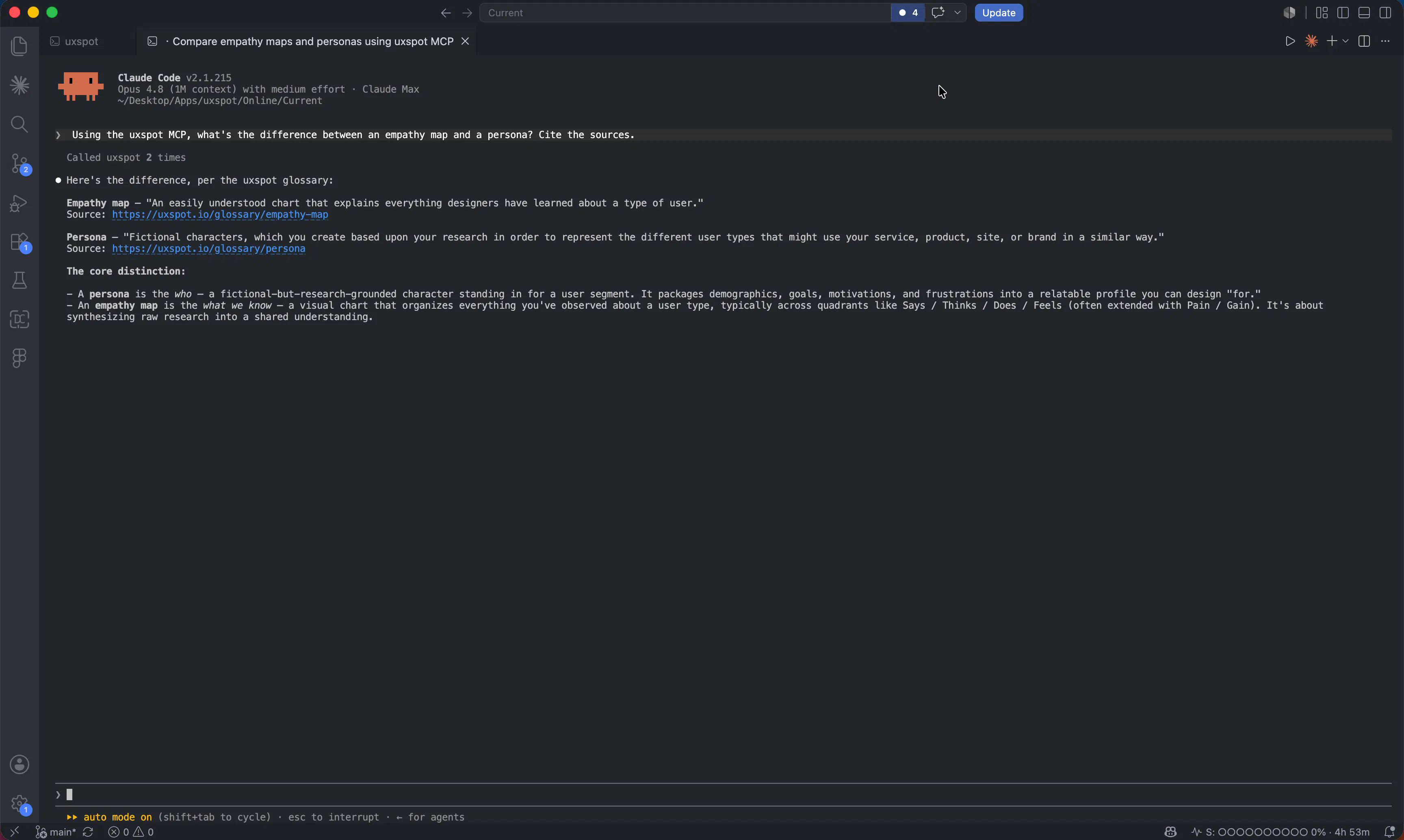The width and height of the screenshot is (1404, 840).
Task: Go forward in navigation history
Action: pyautogui.click(x=467, y=13)
